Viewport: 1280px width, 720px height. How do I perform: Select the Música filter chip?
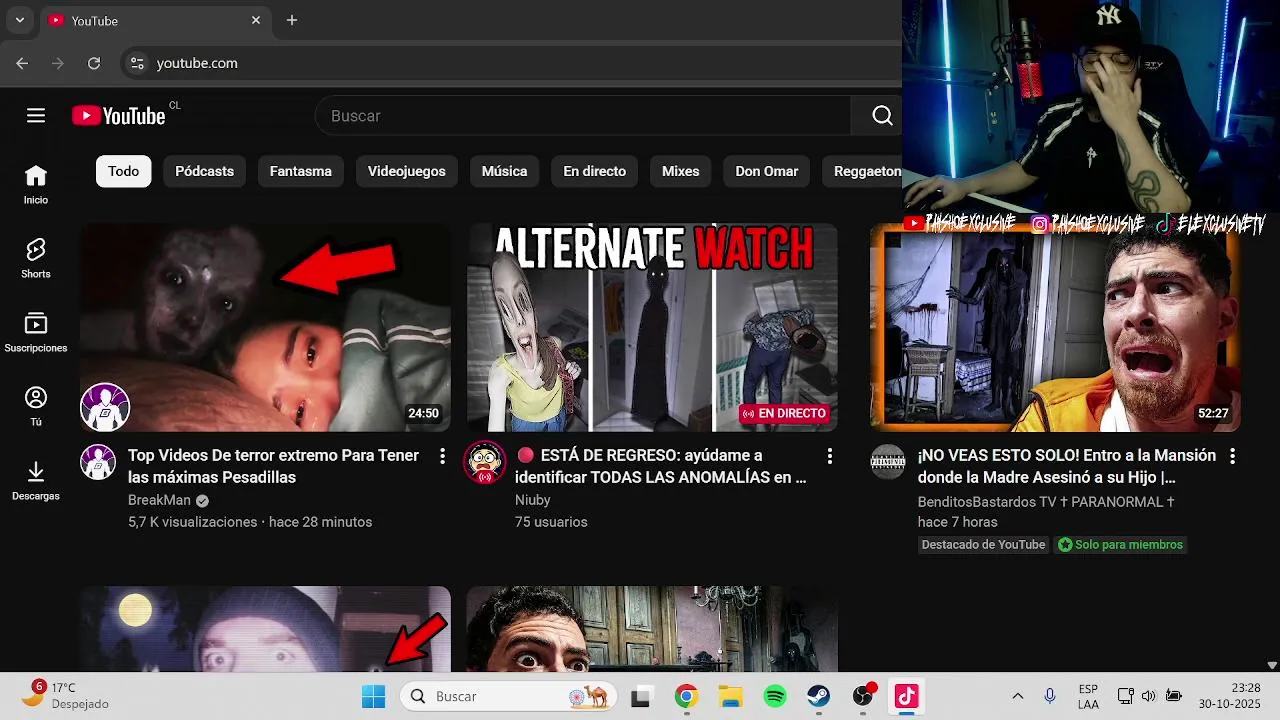(x=504, y=171)
